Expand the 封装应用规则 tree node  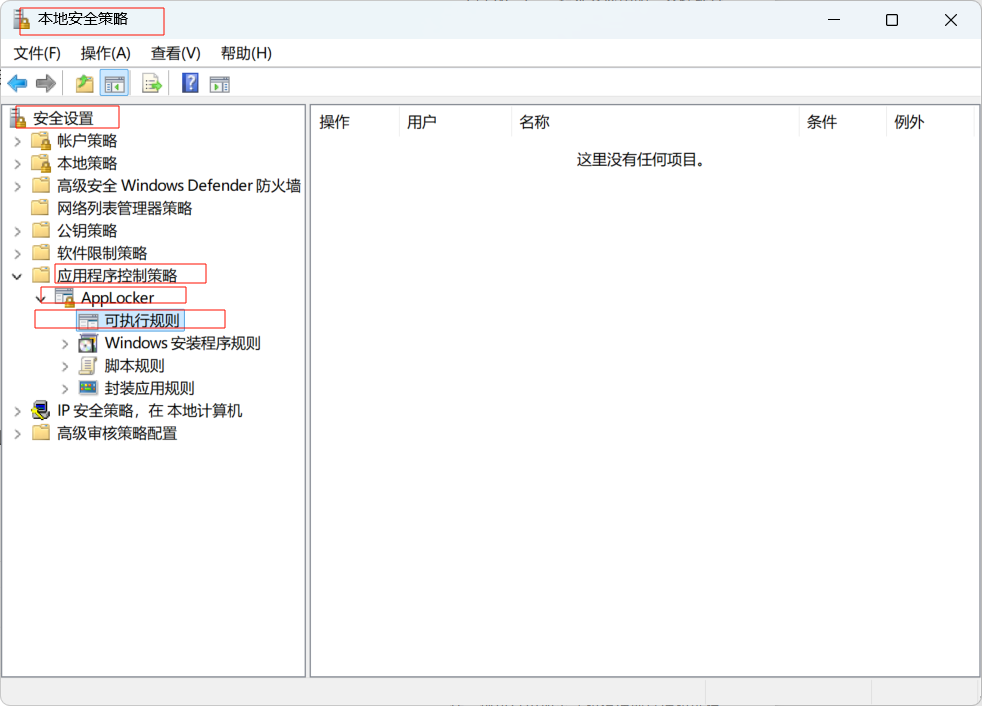(65, 389)
